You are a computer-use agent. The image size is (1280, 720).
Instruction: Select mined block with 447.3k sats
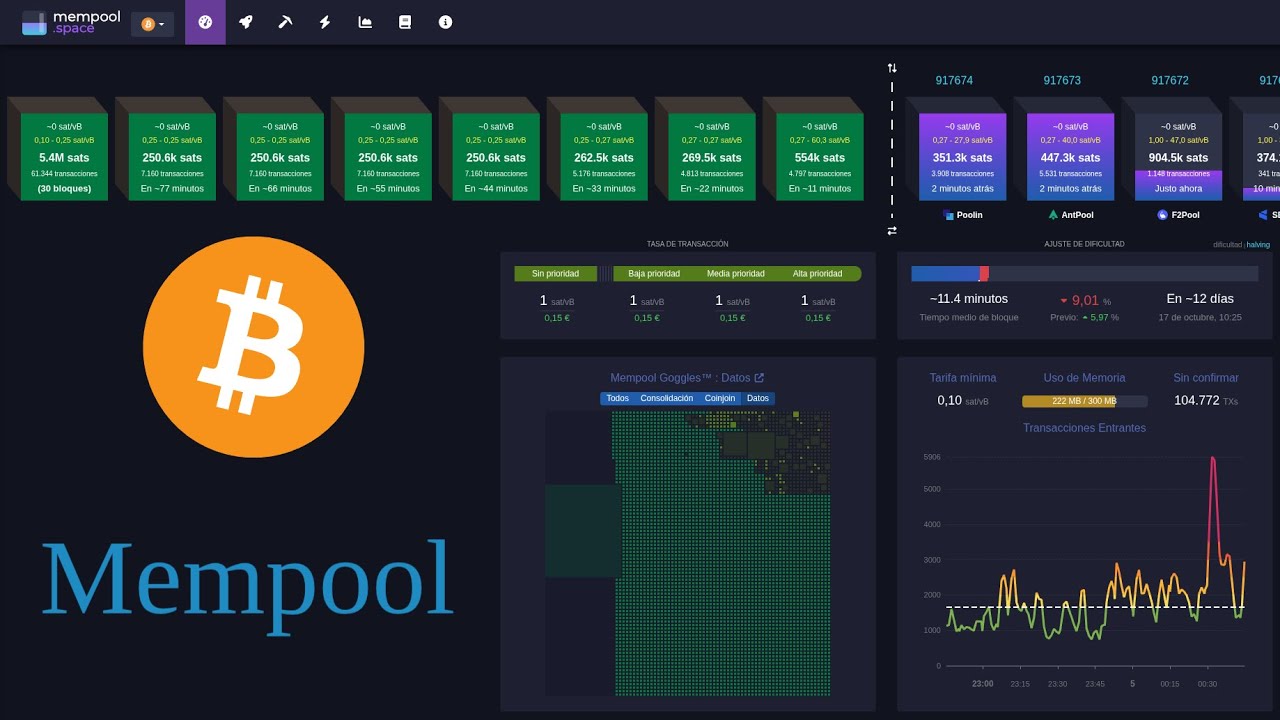(1070, 157)
